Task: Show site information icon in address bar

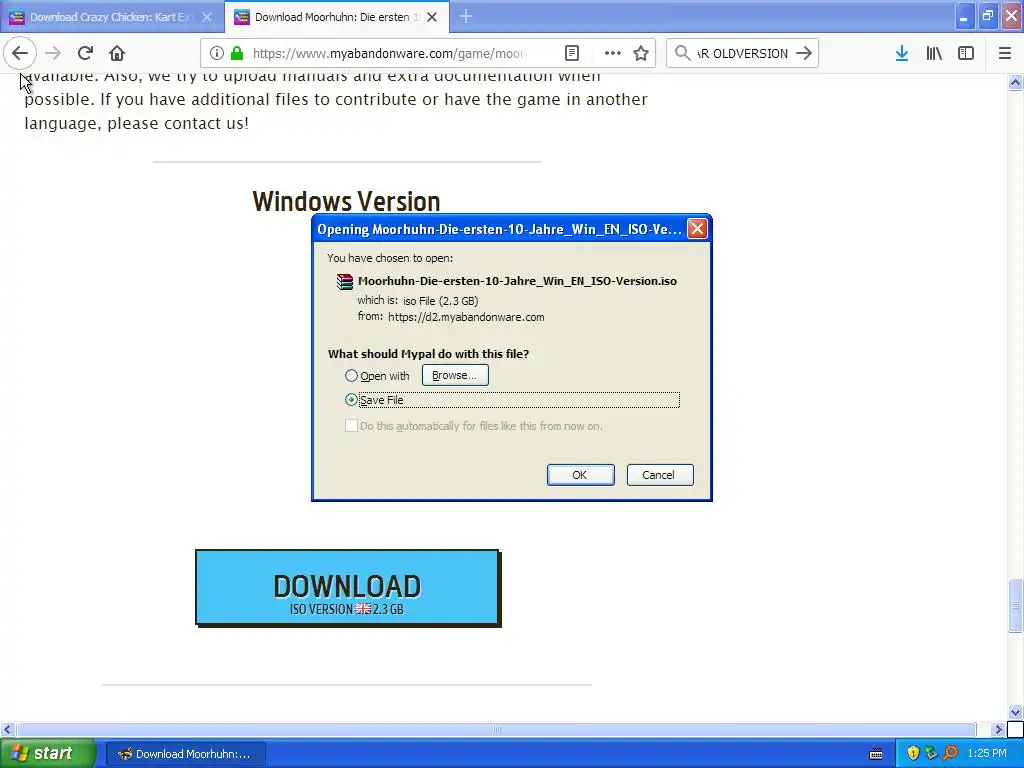Action: pyautogui.click(x=217, y=53)
